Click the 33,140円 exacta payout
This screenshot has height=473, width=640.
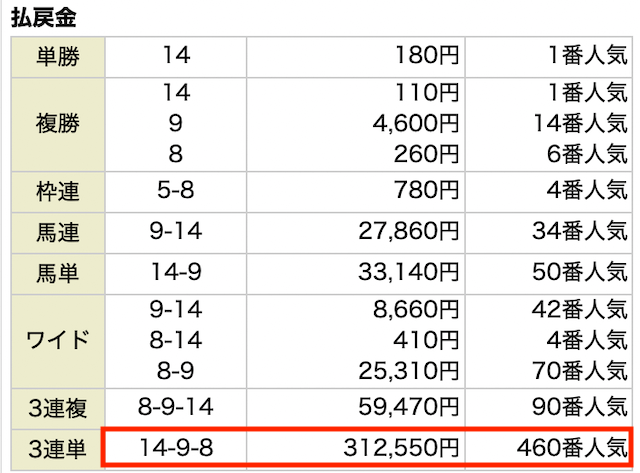(x=409, y=272)
